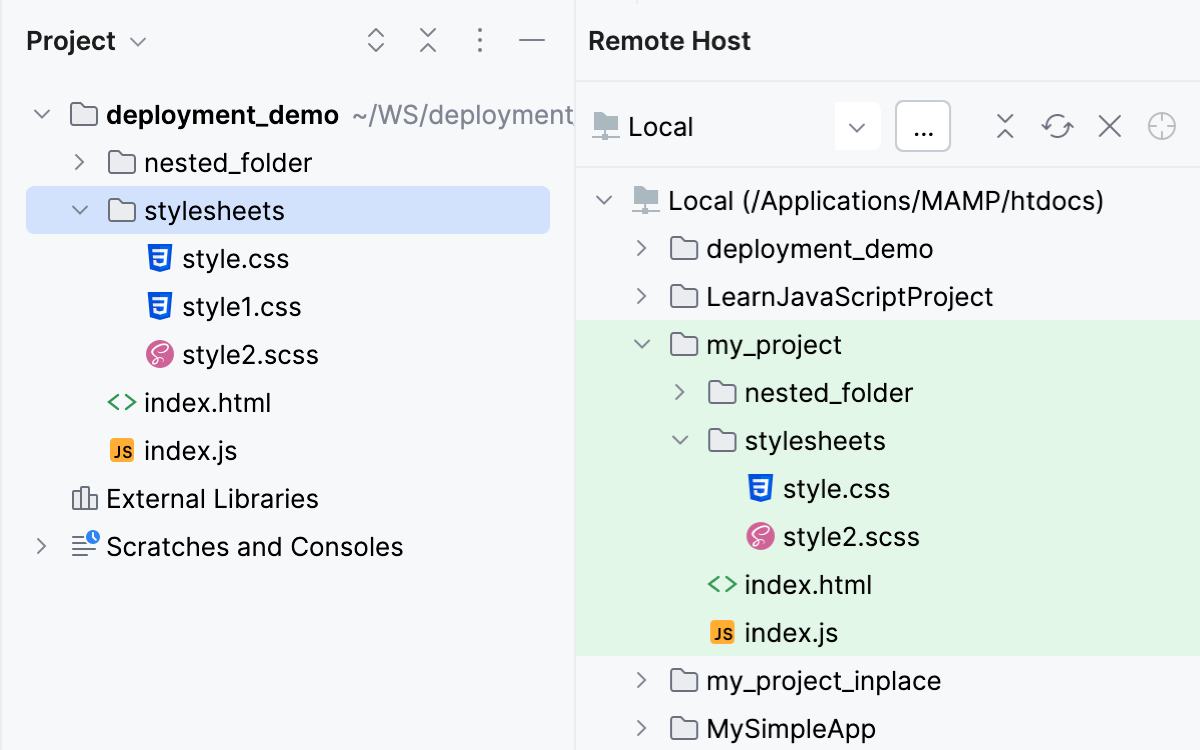1200x750 pixels.
Task: Open the Project panel options kebab menu
Action: click(x=480, y=41)
